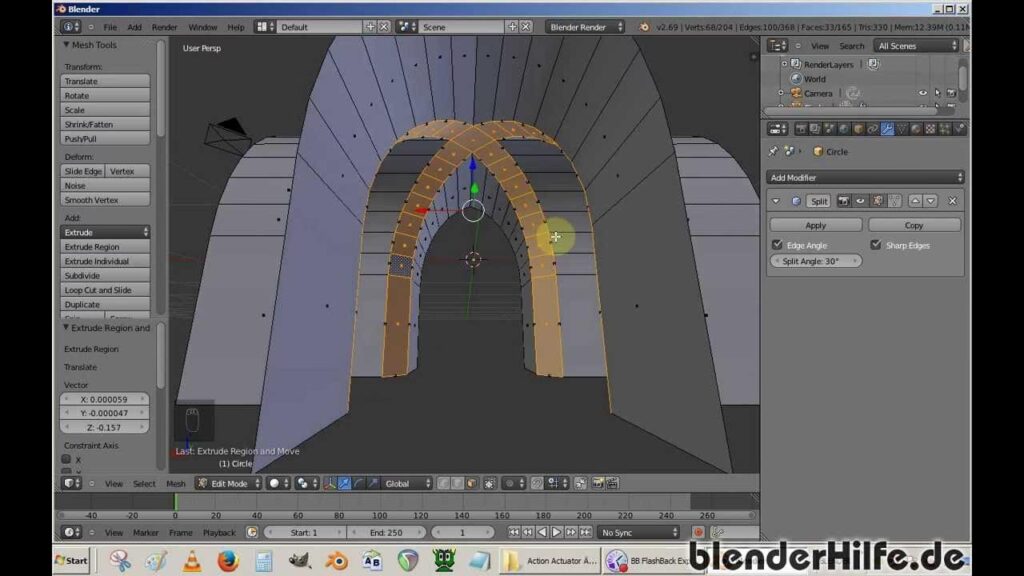1024x576 pixels.
Task: Click the modifier's render visibility camera icon
Action: tap(843, 201)
